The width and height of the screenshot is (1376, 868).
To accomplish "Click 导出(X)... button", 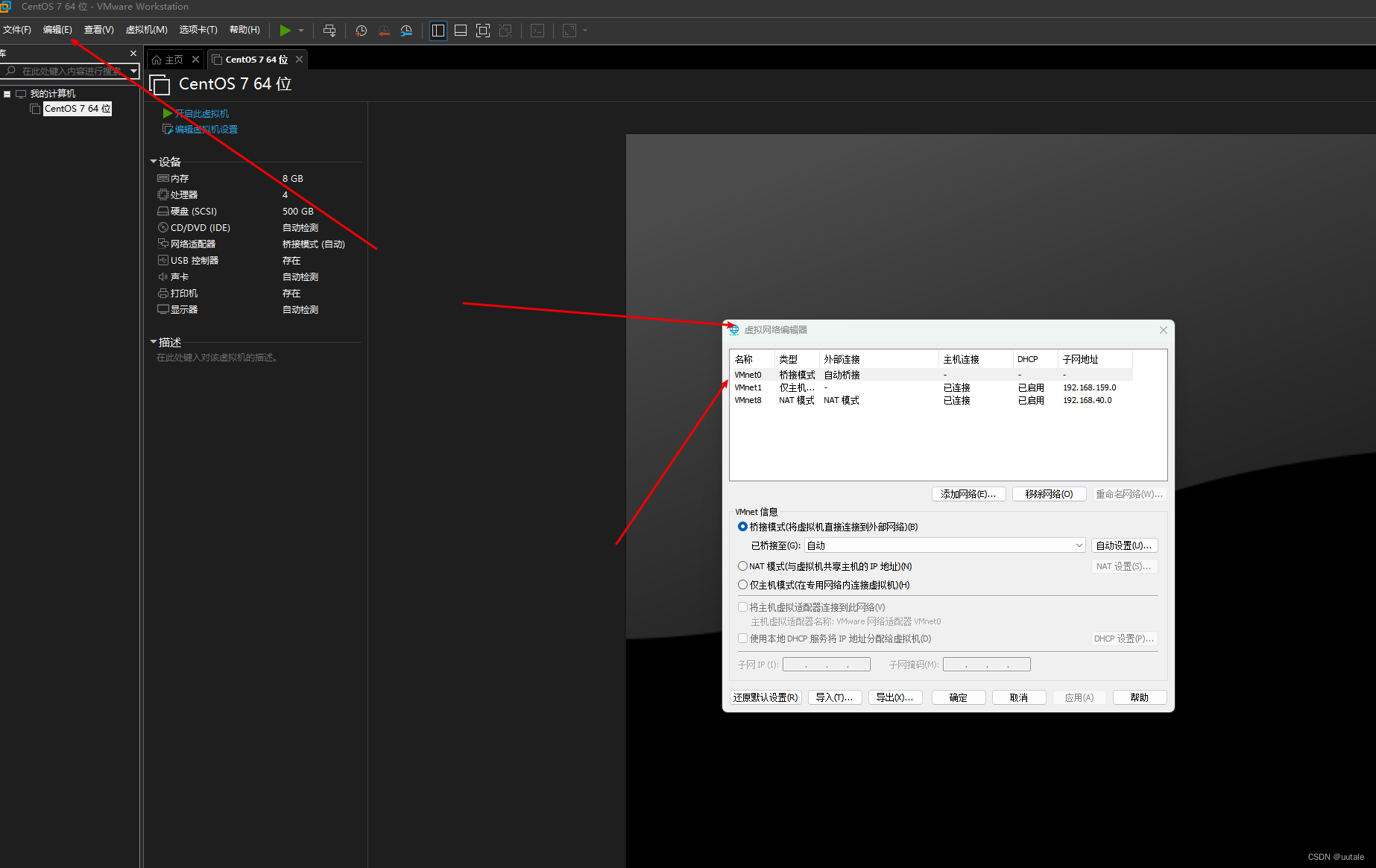I will click(x=895, y=697).
